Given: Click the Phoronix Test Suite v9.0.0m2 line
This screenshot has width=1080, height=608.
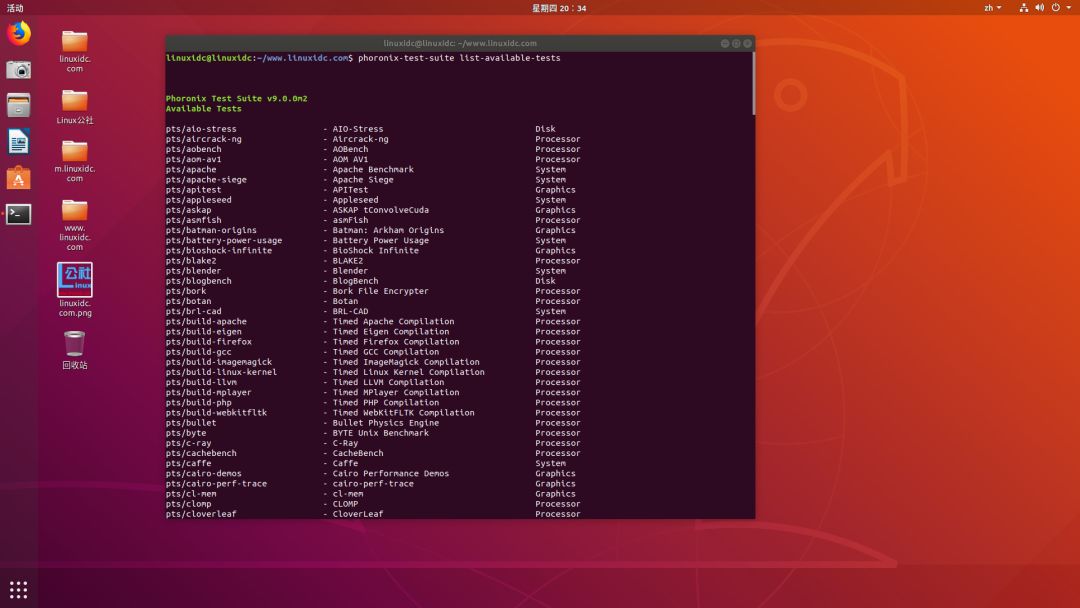Looking at the screenshot, I should click(236, 98).
